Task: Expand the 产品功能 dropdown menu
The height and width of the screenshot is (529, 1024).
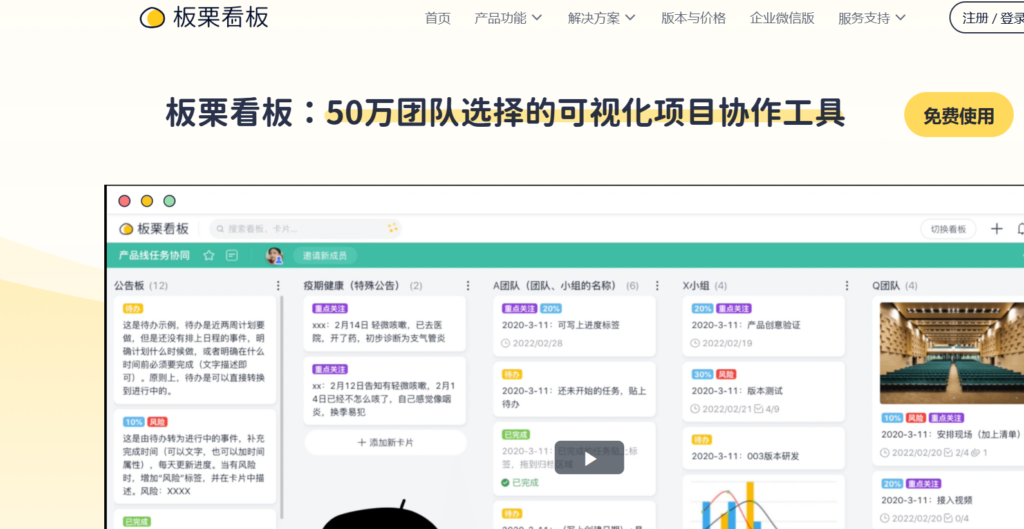Action: 508,18
